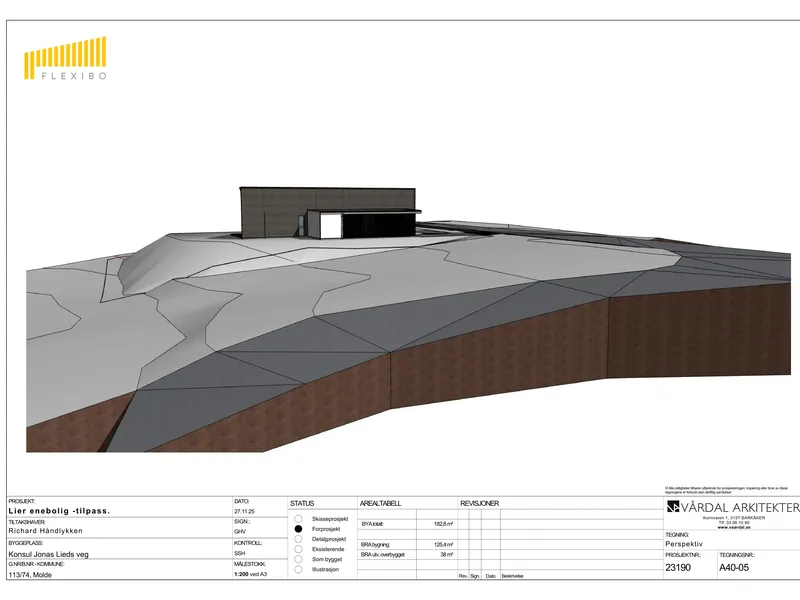Viewport: 800px width, 600px height.
Task: Click the area value '38 m²'
Action: (447, 555)
